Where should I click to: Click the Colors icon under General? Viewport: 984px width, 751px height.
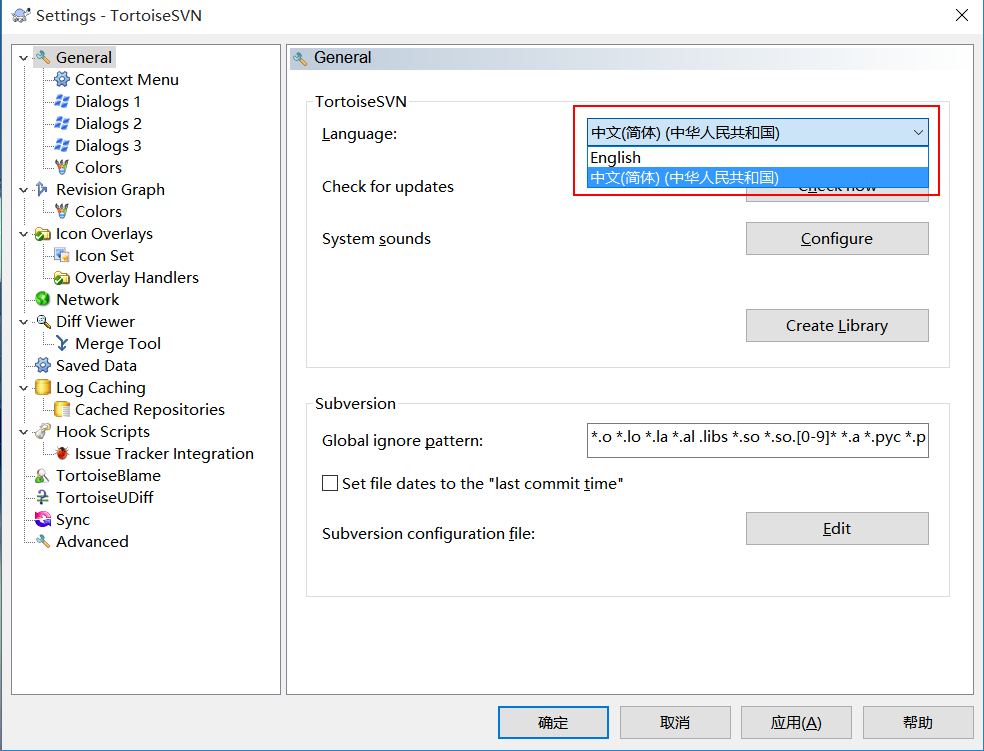coord(62,168)
